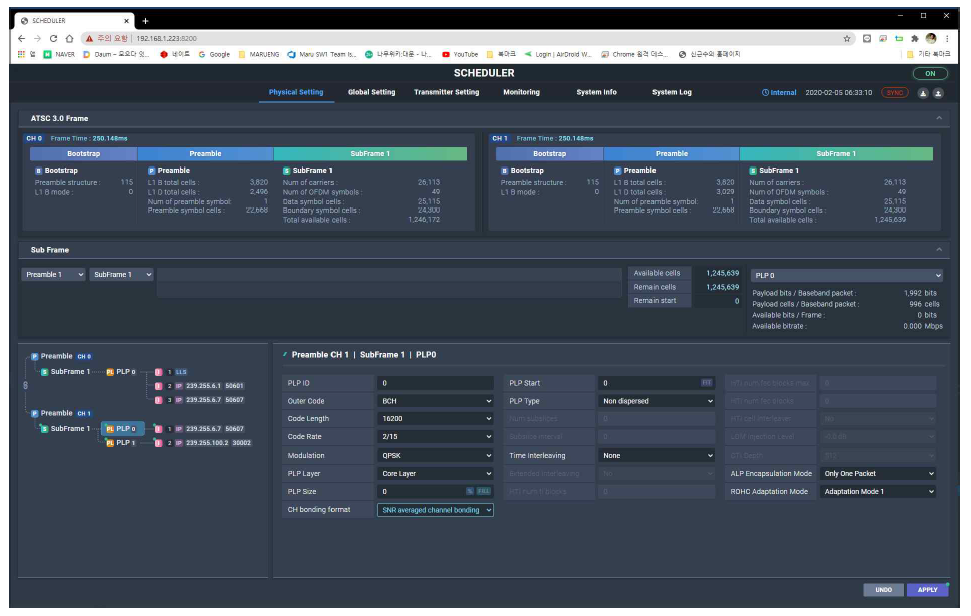
Task: Select PLP 0 under Preamble CH 0
Action: tap(121, 372)
